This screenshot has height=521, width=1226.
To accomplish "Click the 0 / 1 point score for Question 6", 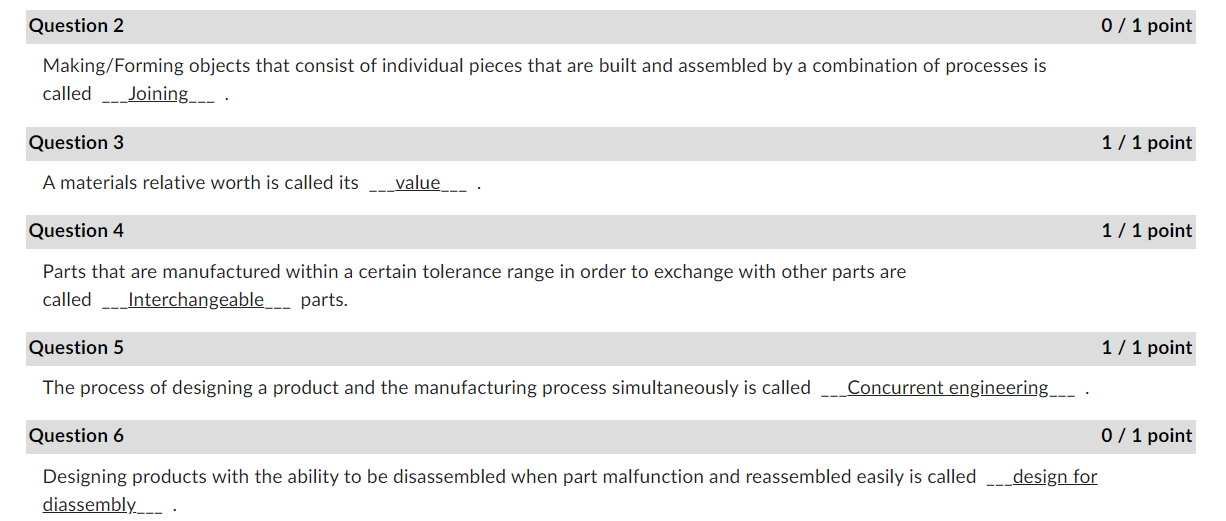I will coord(1147,436).
